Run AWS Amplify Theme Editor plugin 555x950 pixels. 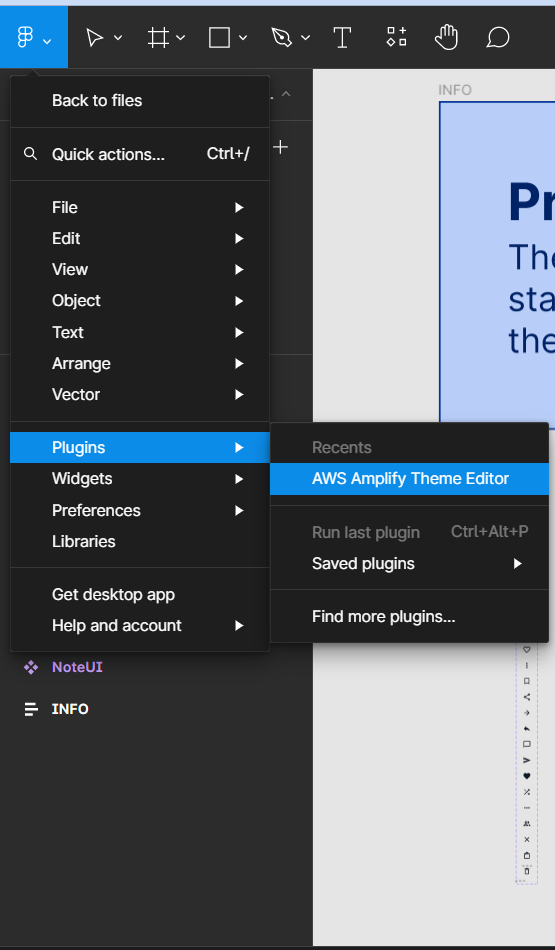[x=410, y=479]
